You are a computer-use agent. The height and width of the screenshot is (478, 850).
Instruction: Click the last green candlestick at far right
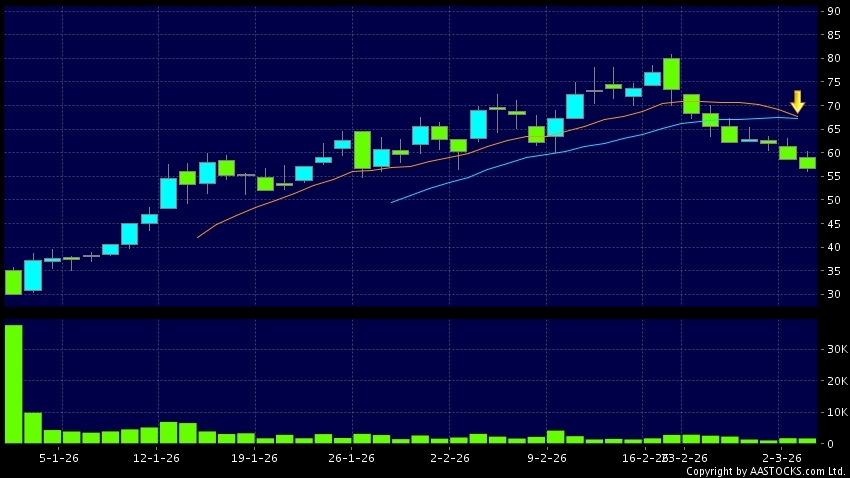point(807,162)
